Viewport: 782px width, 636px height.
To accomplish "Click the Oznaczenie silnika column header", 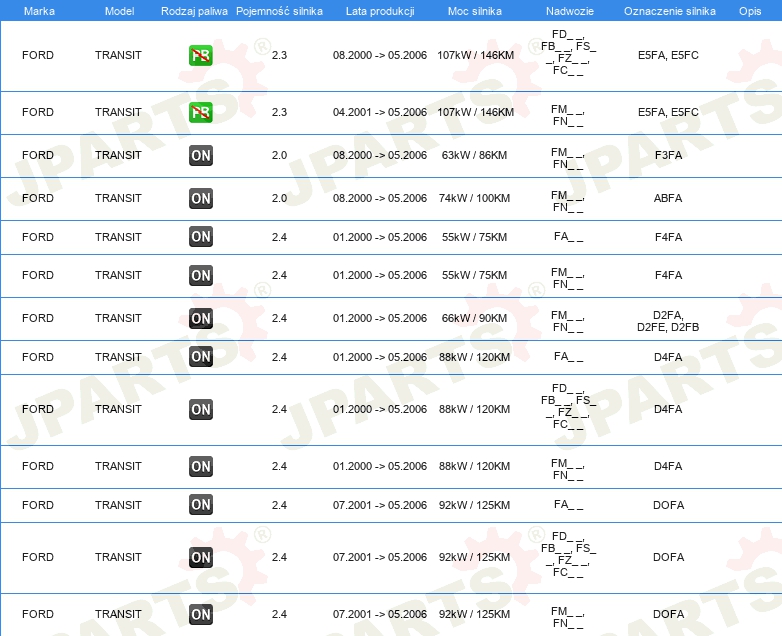I will pos(670,11).
